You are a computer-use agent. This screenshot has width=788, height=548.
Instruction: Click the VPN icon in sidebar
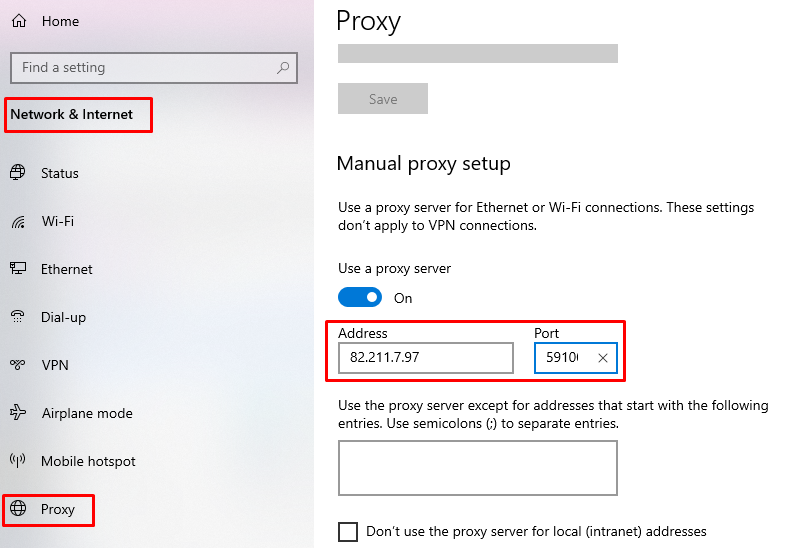point(18,364)
